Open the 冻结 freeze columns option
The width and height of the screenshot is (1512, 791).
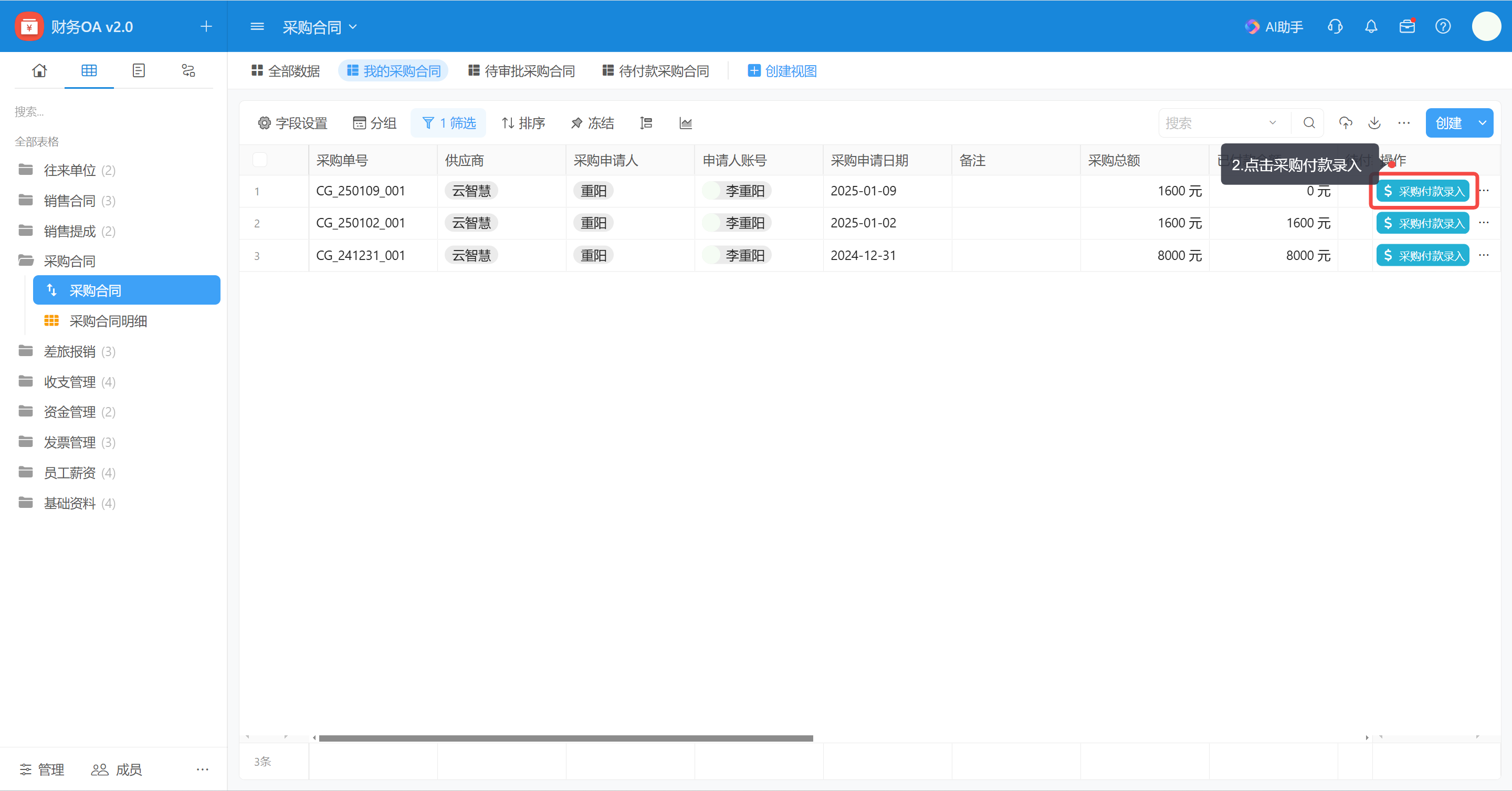click(x=592, y=123)
